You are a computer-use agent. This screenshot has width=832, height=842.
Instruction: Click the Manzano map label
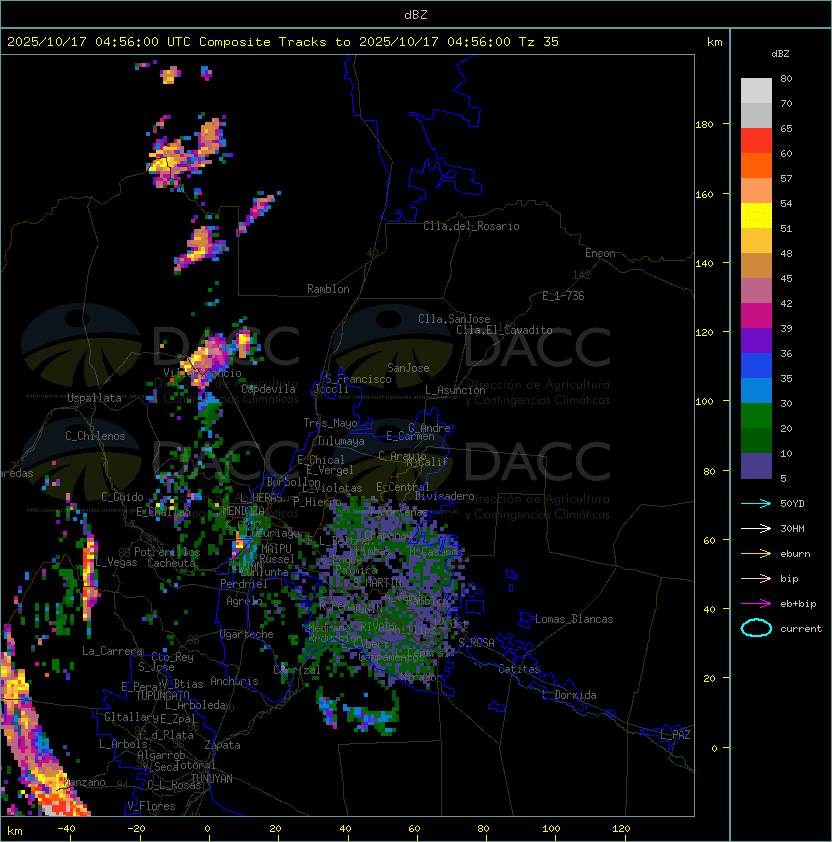(84, 782)
